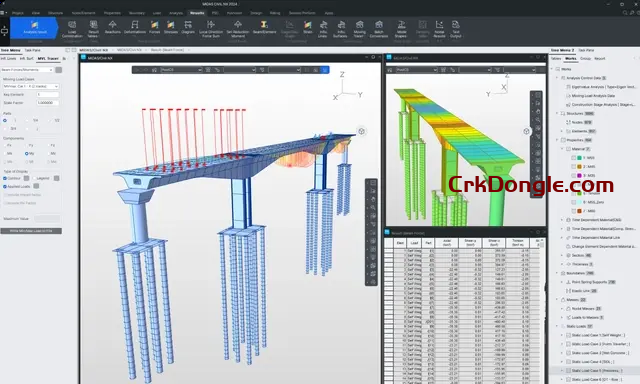Uncheck the Applied Loads checkbox
Image resolution: width=640 pixels, height=384 pixels.
click(5, 186)
